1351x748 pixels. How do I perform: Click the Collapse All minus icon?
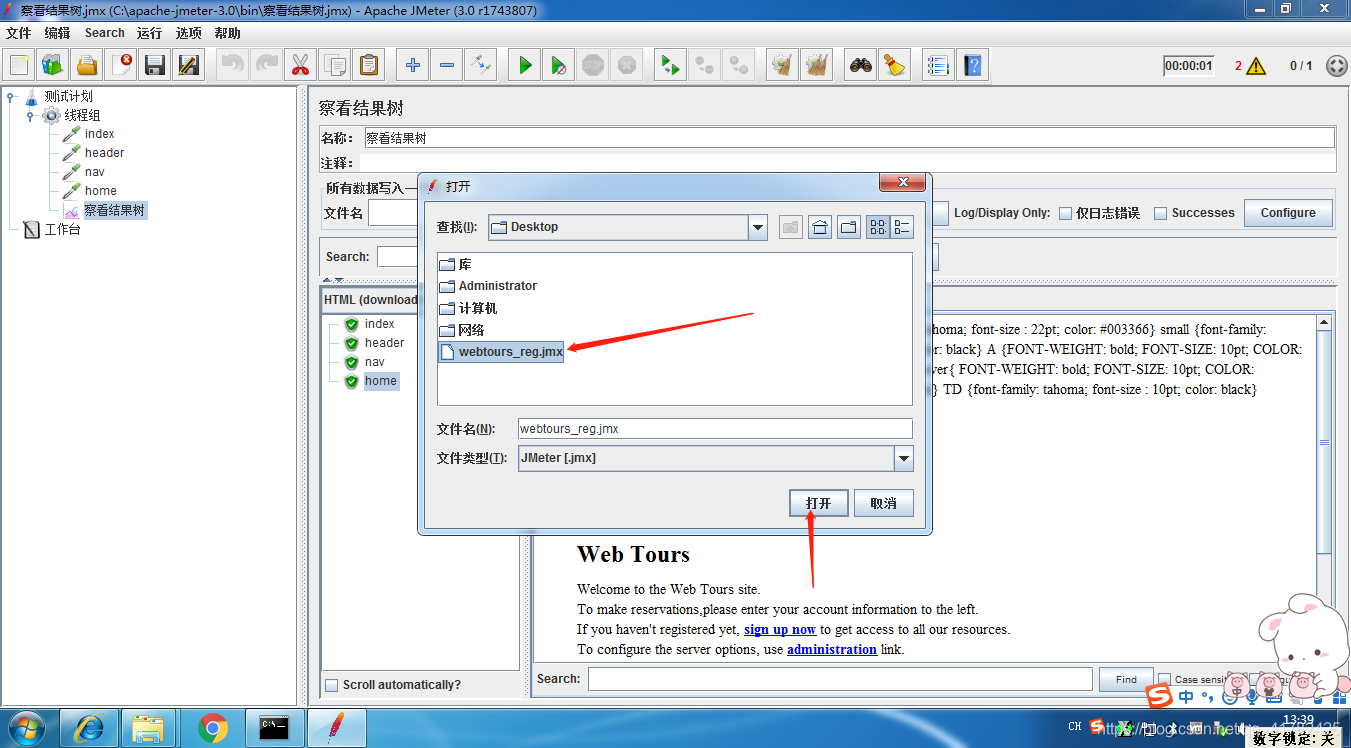point(447,66)
